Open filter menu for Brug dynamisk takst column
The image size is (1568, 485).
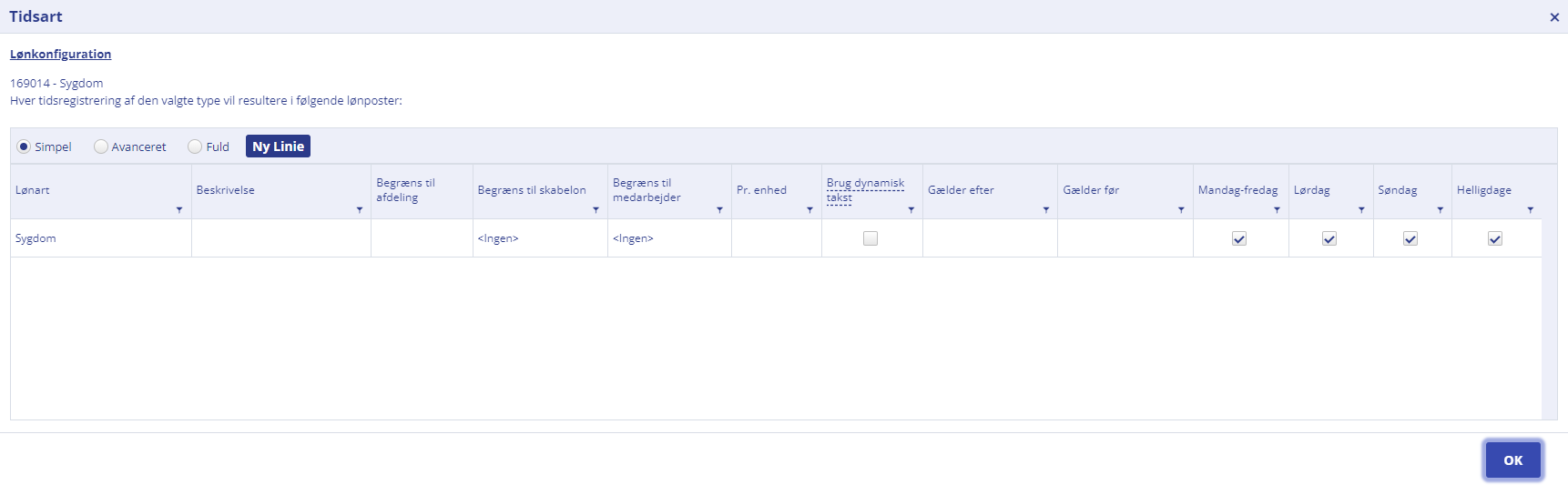point(911,210)
